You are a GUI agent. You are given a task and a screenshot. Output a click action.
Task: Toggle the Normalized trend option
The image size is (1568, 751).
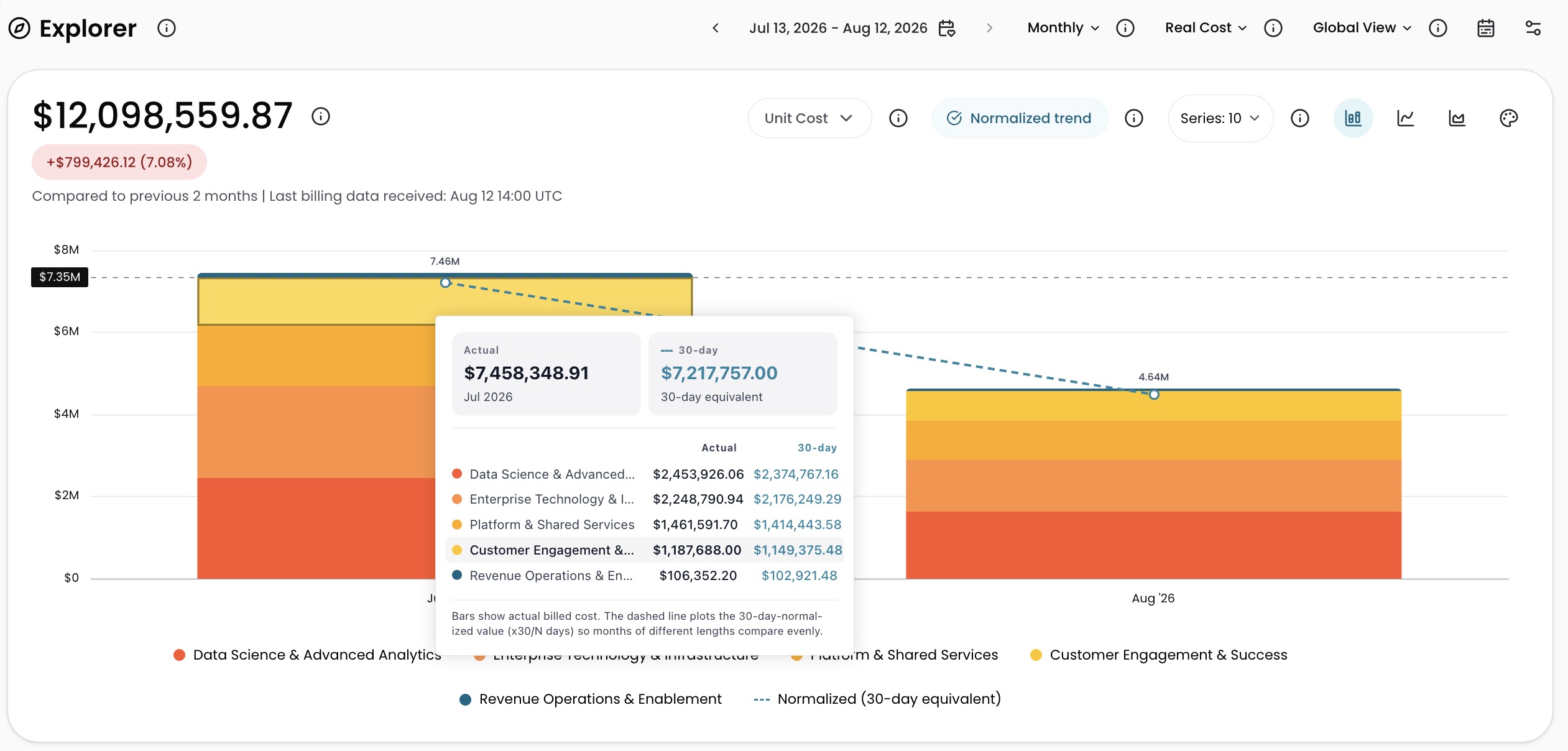(1020, 118)
